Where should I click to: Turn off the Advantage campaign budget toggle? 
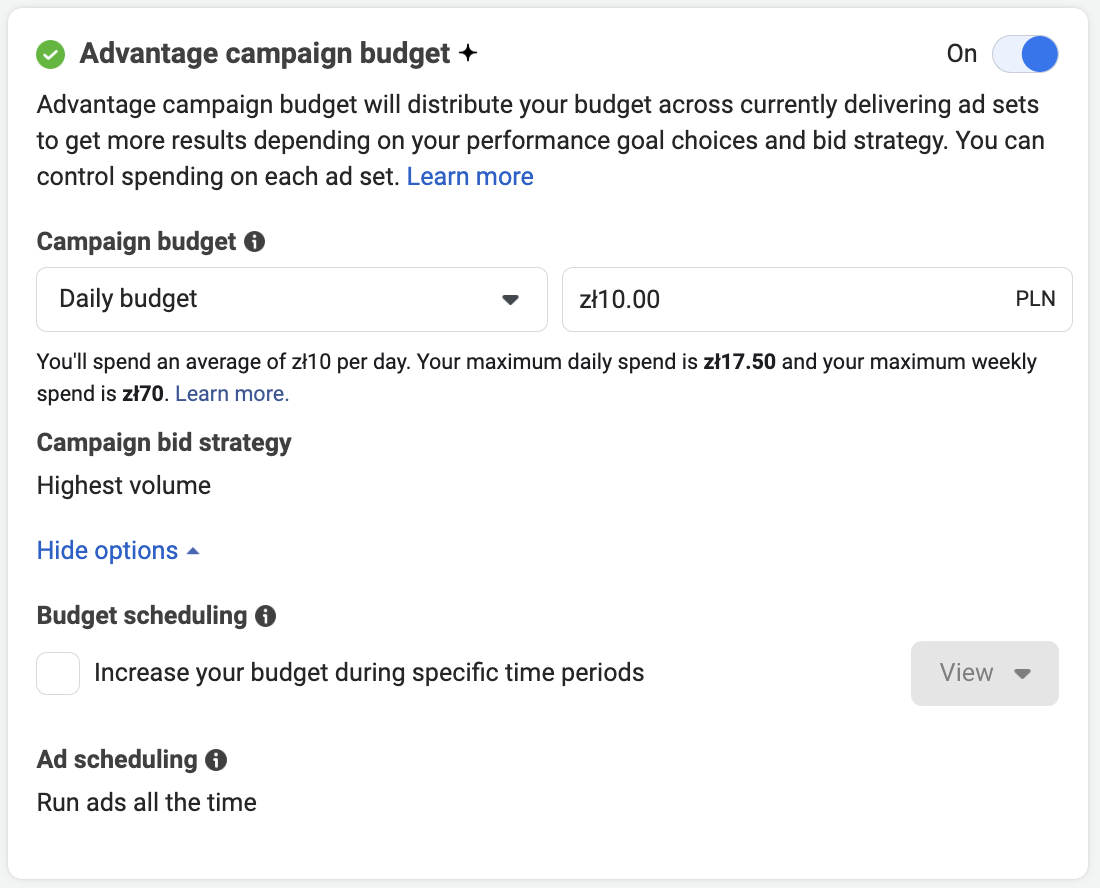coord(1024,54)
